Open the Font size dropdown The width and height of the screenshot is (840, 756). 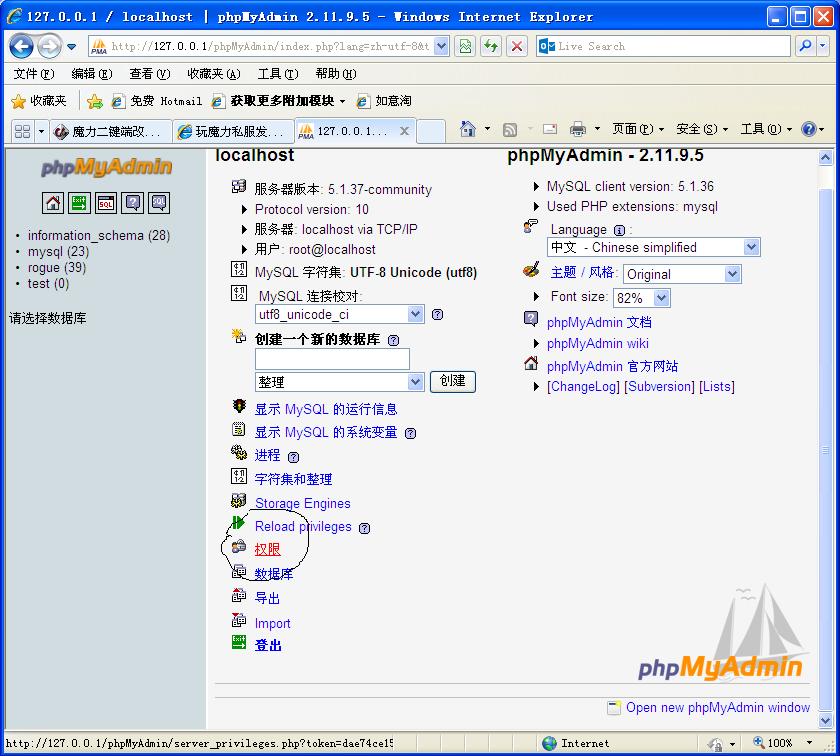641,298
